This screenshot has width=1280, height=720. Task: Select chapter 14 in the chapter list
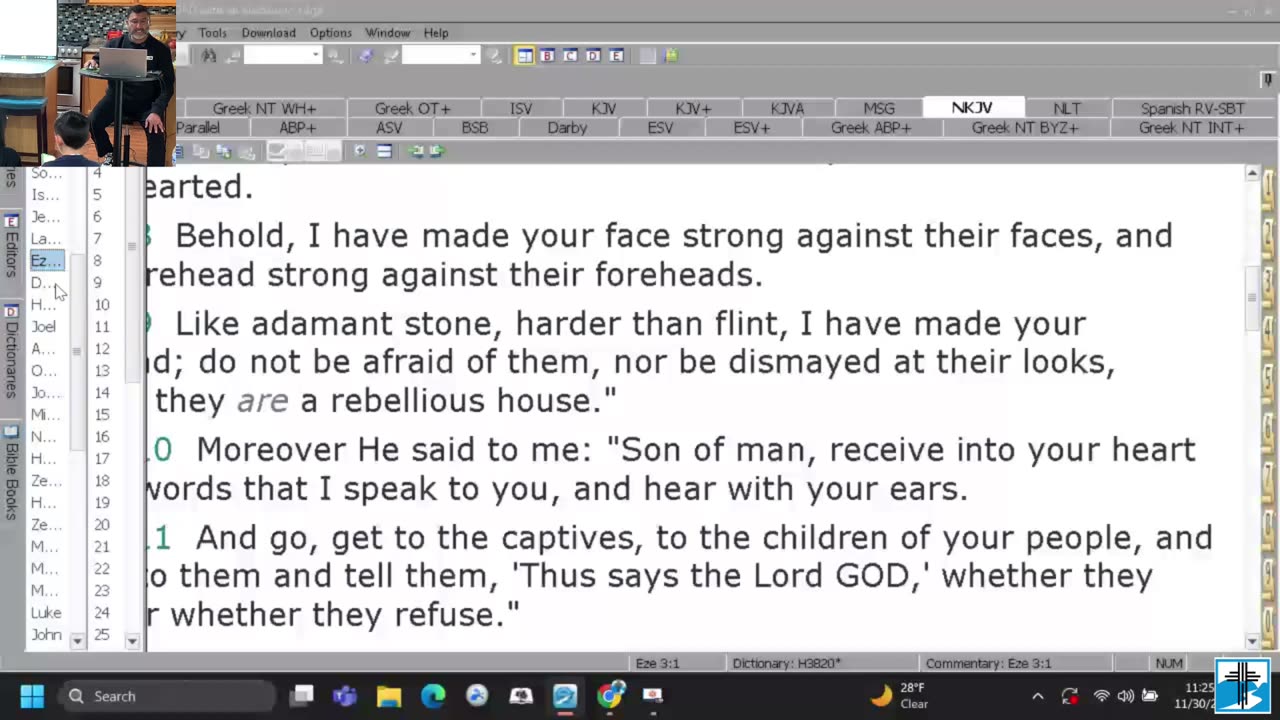[x=102, y=392]
